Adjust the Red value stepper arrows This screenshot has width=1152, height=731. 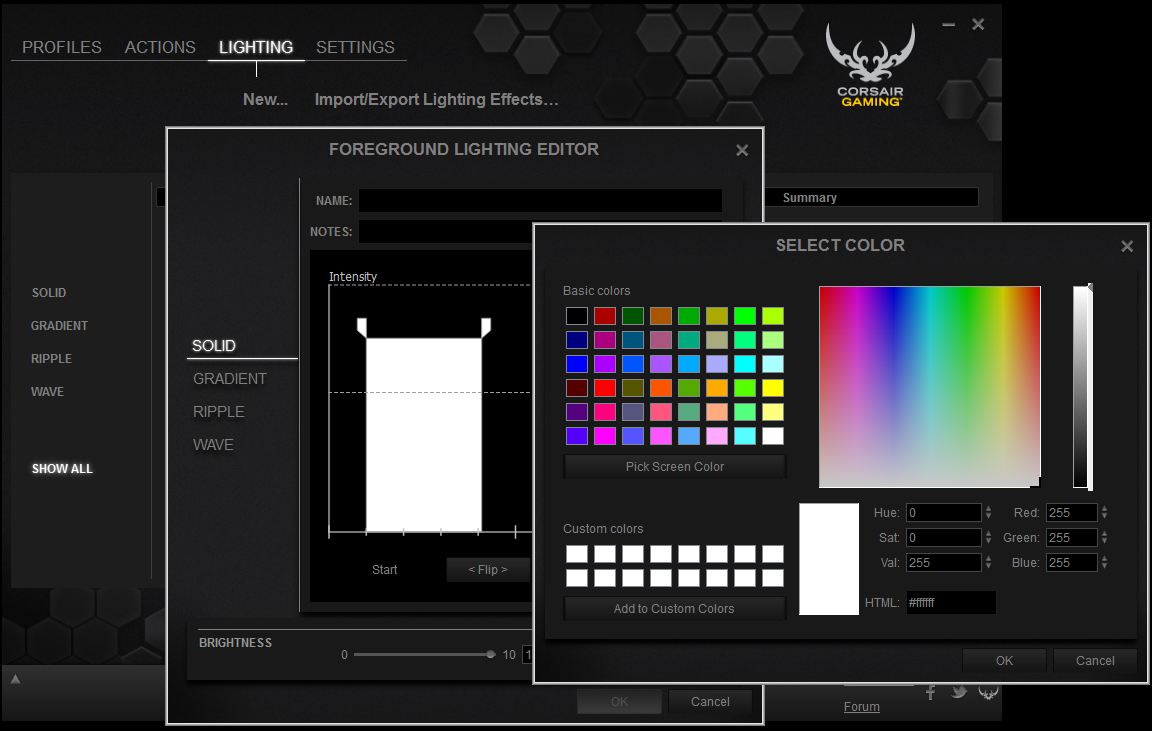coord(1104,512)
